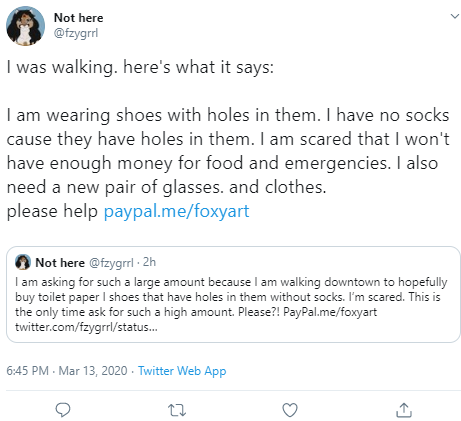Open small avatar in quoted tweet
The height and width of the screenshot is (421, 461).
point(23,262)
